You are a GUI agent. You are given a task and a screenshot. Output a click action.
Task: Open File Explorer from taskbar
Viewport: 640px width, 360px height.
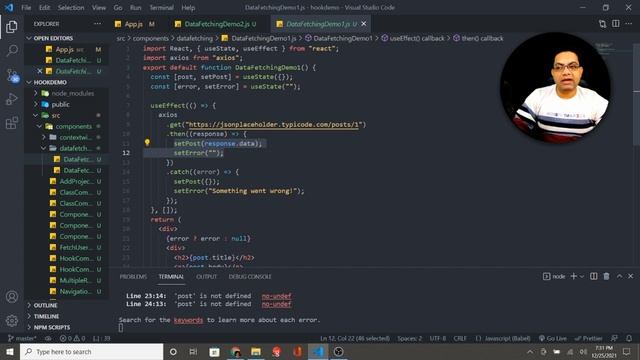point(256,351)
